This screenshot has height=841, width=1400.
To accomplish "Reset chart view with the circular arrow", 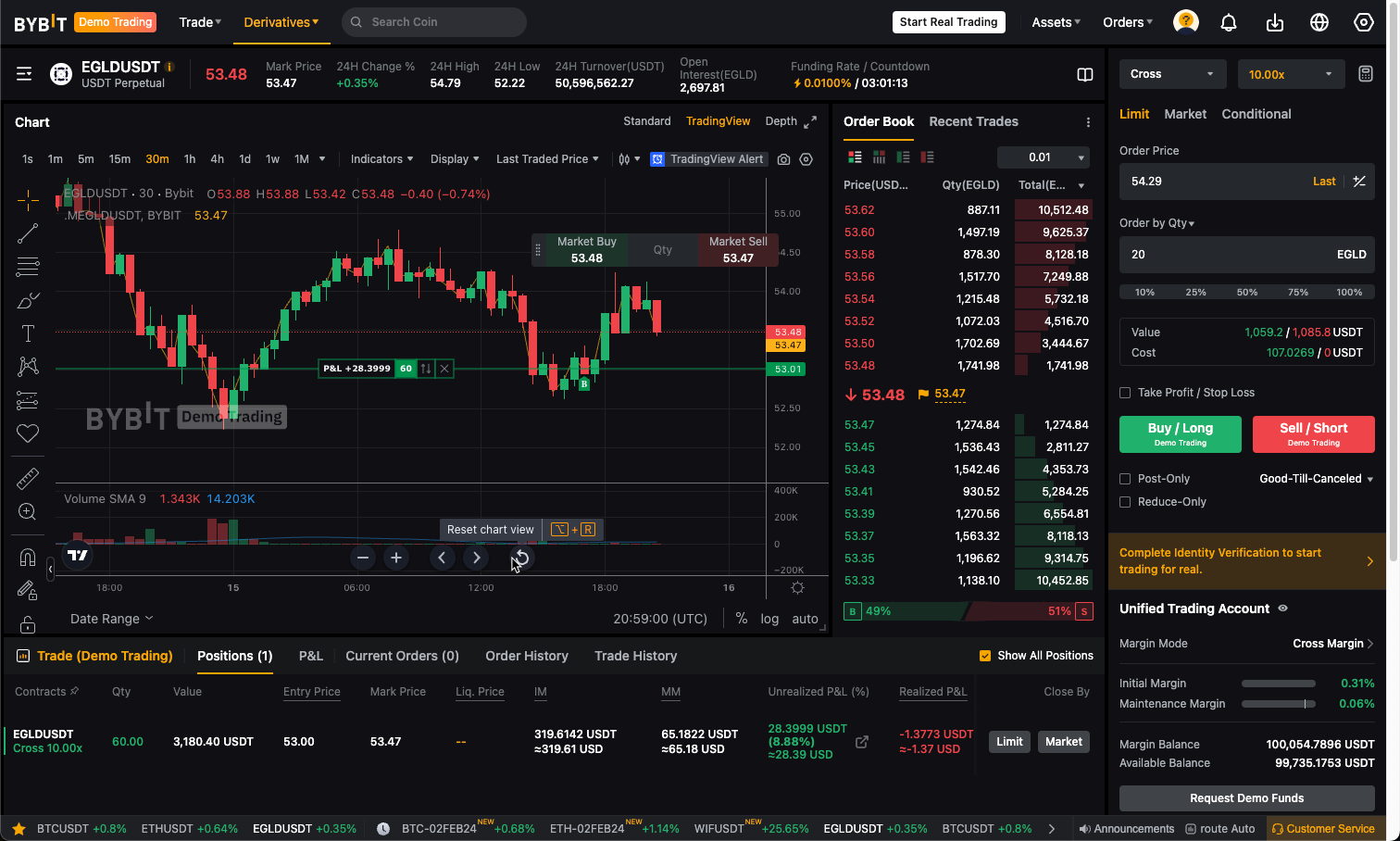I will click(521, 558).
